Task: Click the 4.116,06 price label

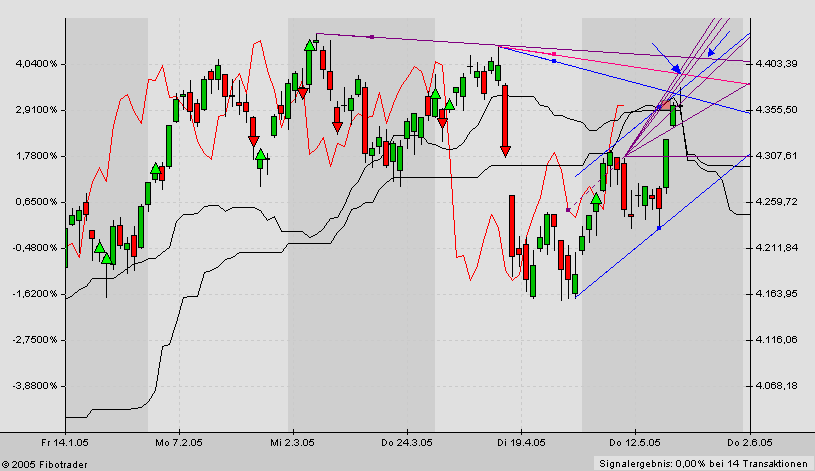Action: [x=777, y=339]
